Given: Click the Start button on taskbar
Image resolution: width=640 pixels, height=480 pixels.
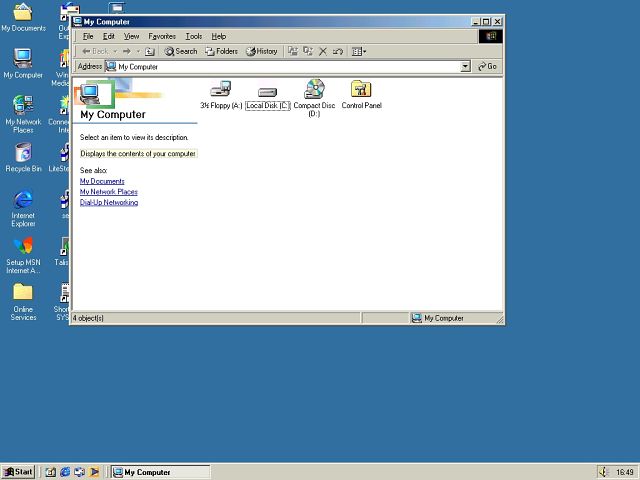Looking at the screenshot, I should pos(18,472).
